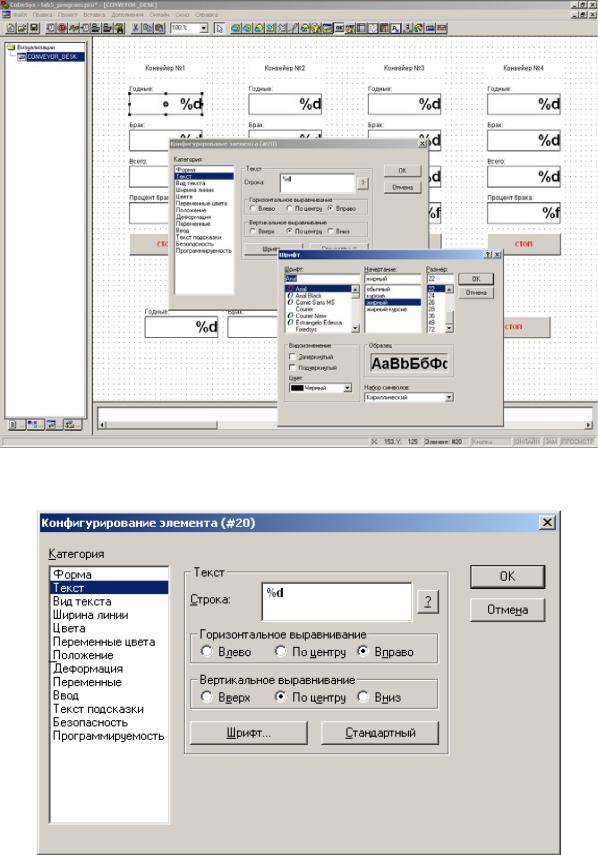Select Влево radio in enlarged dialog
This screenshot has height=855, width=598.
(x=206, y=651)
